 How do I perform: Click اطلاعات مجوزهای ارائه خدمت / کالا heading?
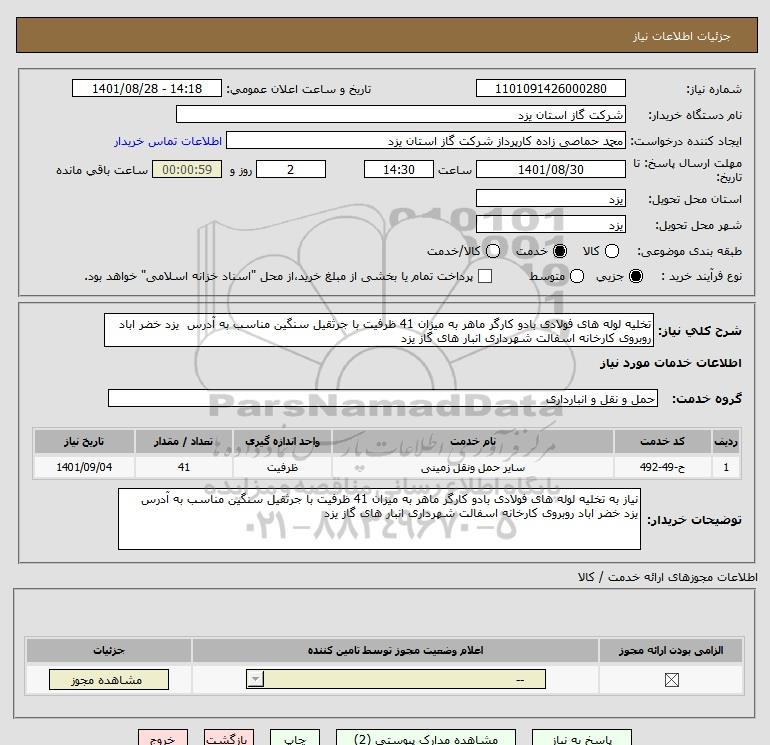[667, 577]
